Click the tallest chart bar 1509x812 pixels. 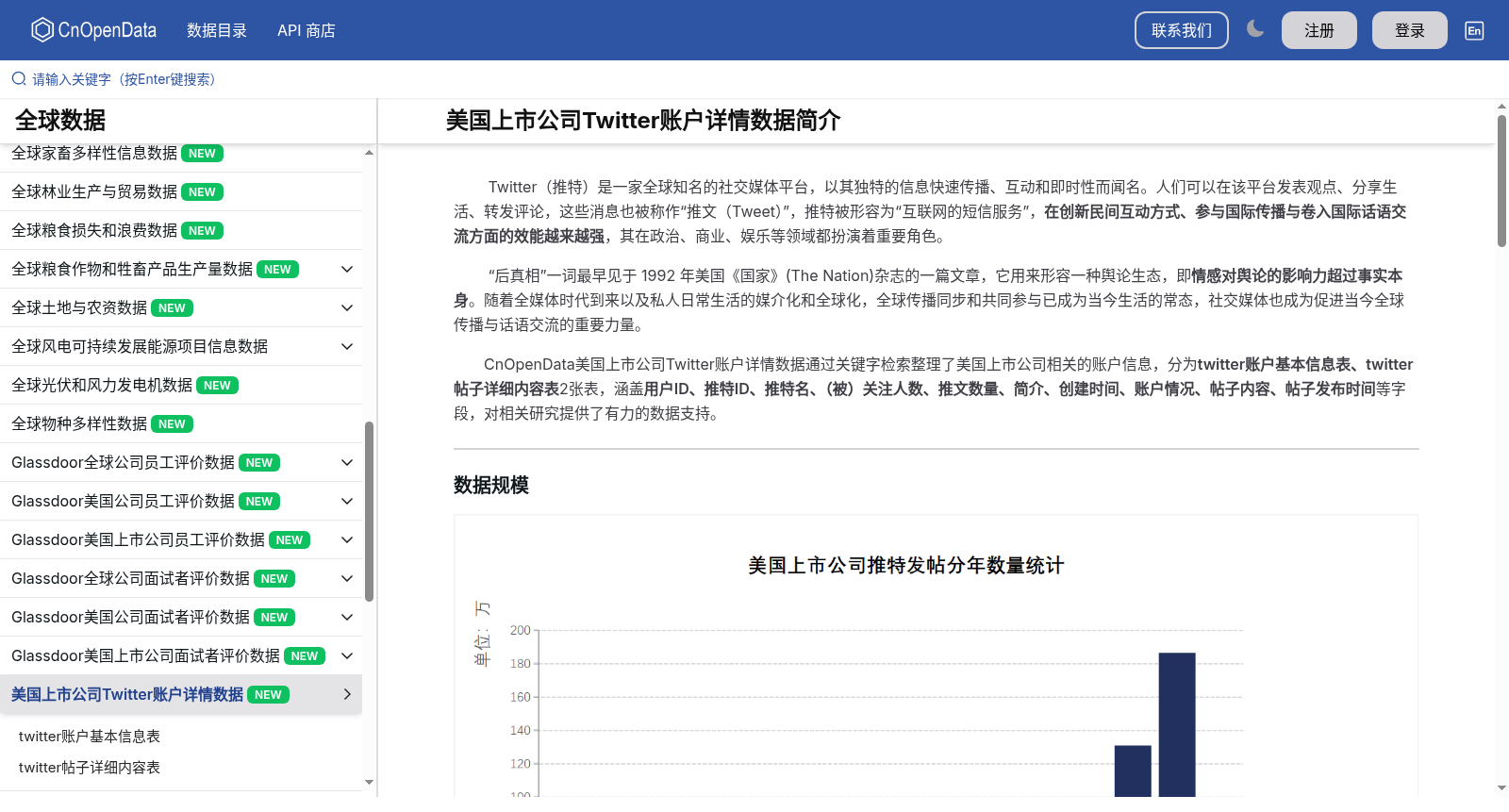point(1177,724)
